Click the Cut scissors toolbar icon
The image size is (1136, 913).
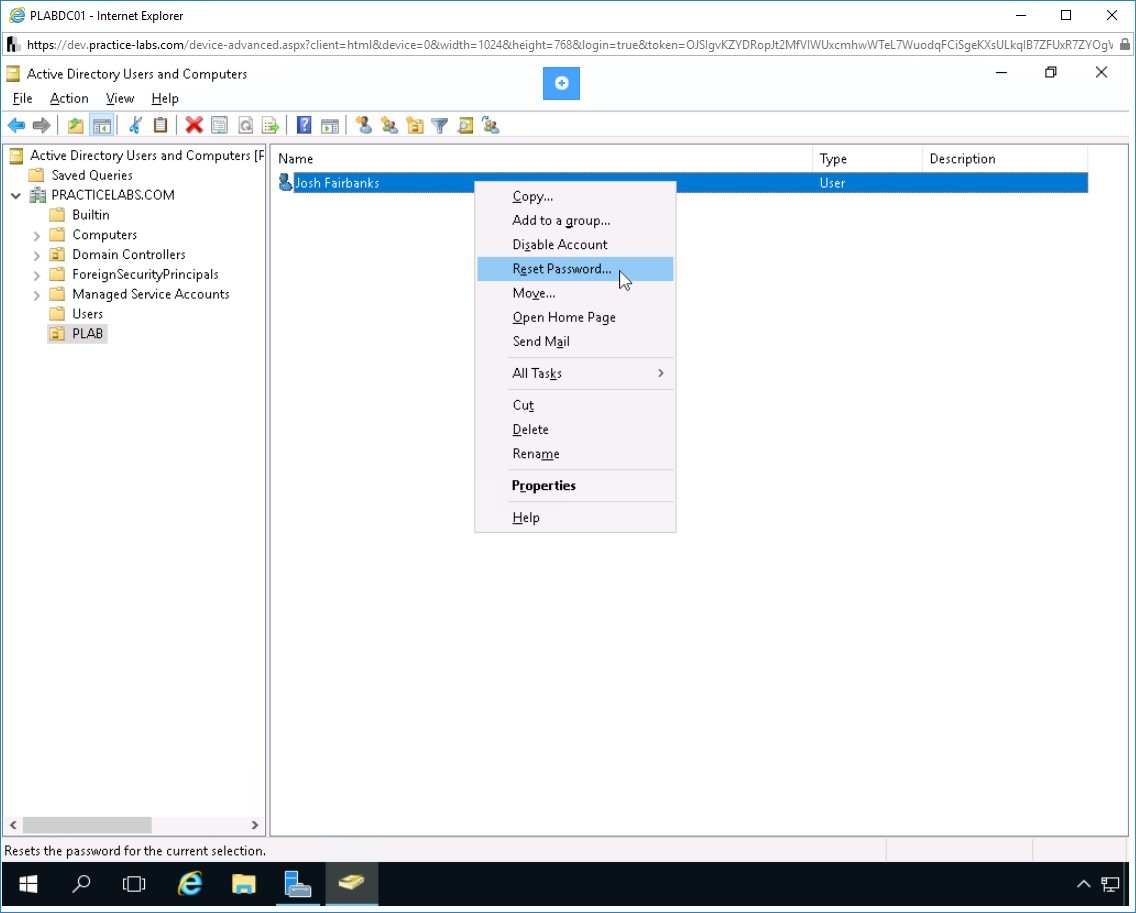[x=135, y=125]
